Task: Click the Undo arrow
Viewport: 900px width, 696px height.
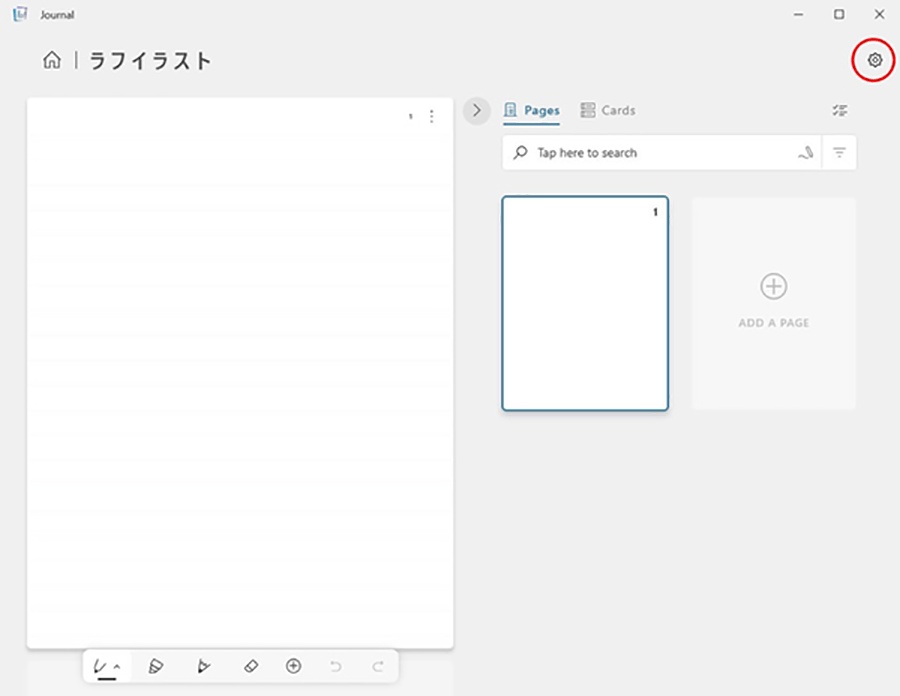Action: coord(336,666)
